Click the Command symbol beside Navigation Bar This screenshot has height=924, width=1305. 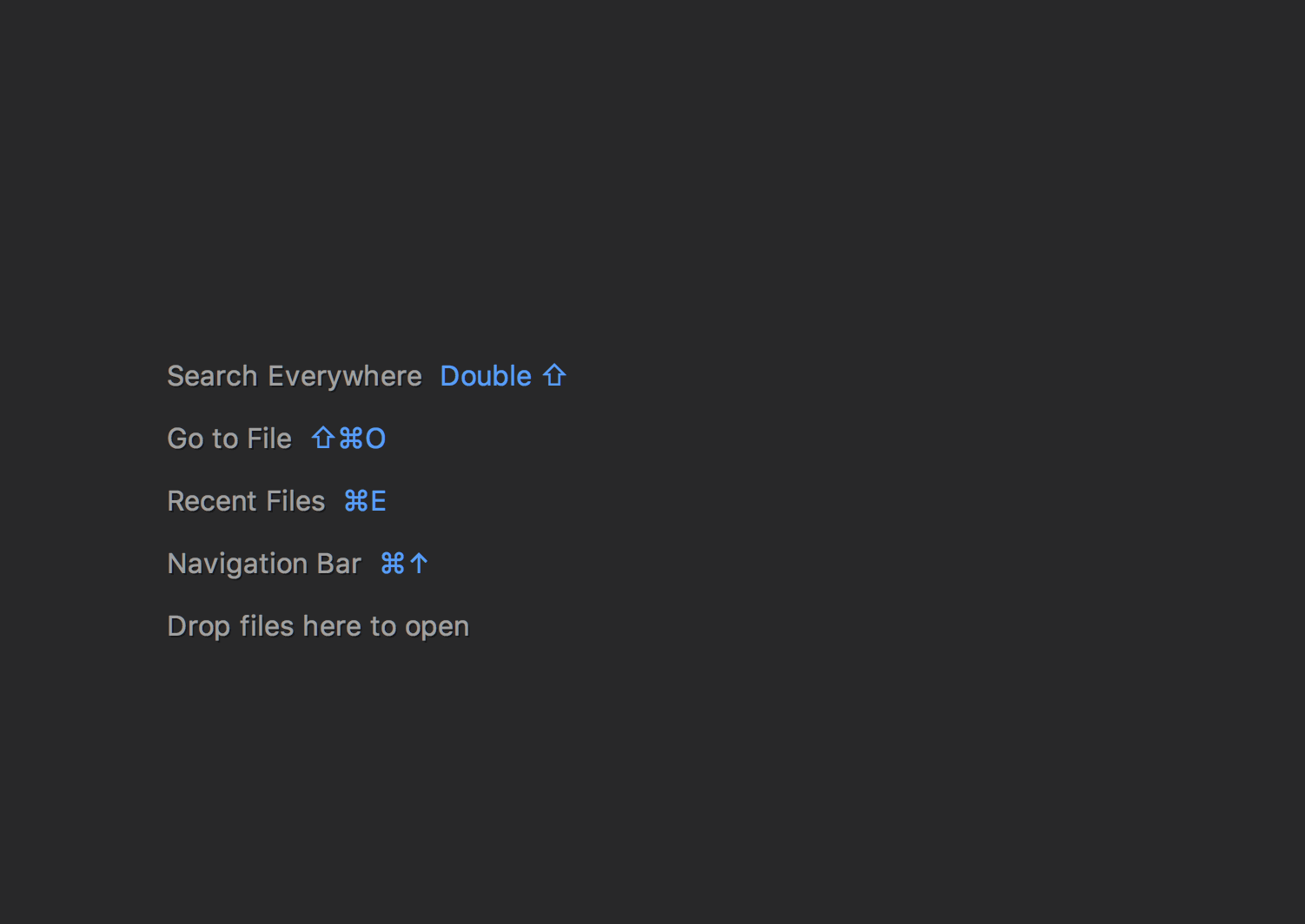click(x=393, y=564)
